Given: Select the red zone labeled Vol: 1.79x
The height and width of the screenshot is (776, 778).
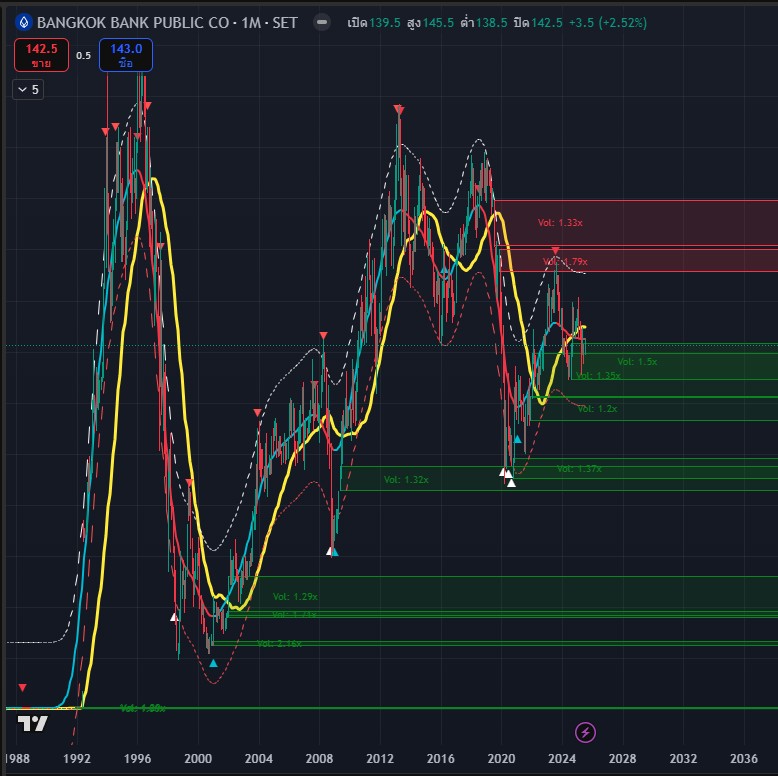Looking at the screenshot, I should pyautogui.click(x=639, y=260).
